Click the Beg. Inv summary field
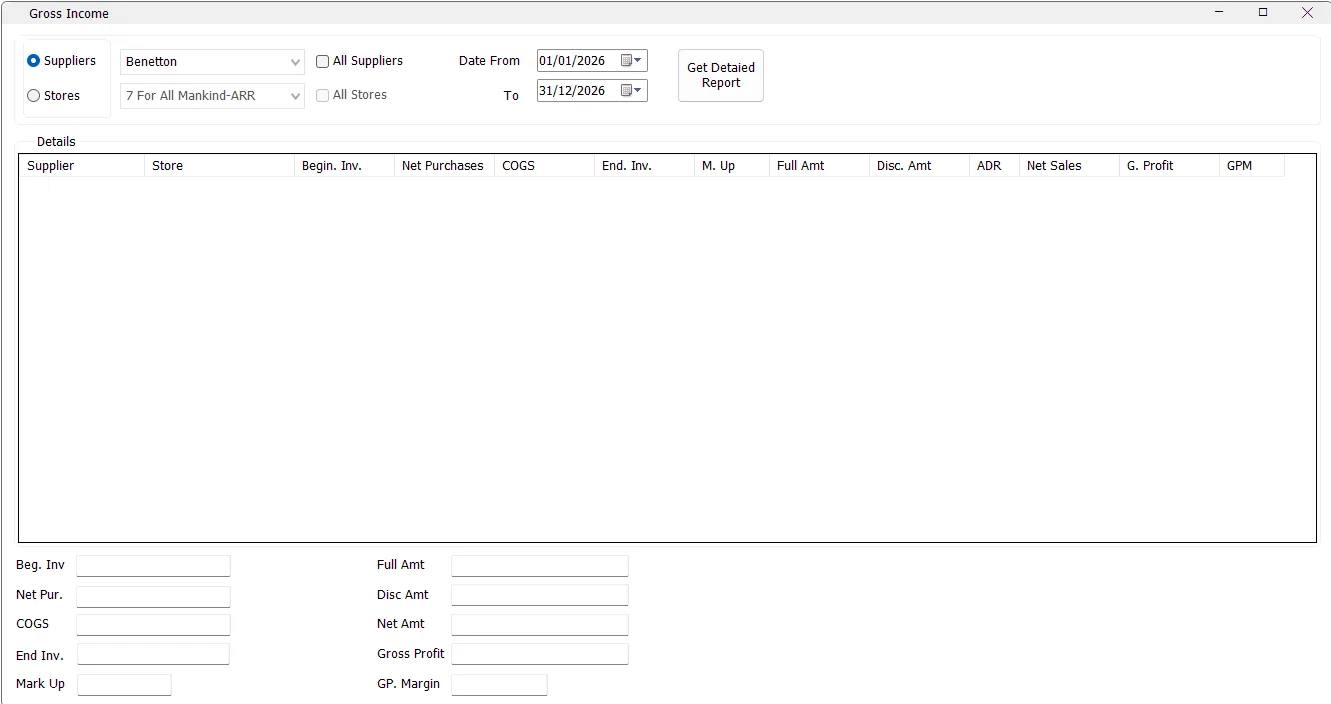Image resolution: width=1331 pixels, height=704 pixels. (x=154, y=566)
